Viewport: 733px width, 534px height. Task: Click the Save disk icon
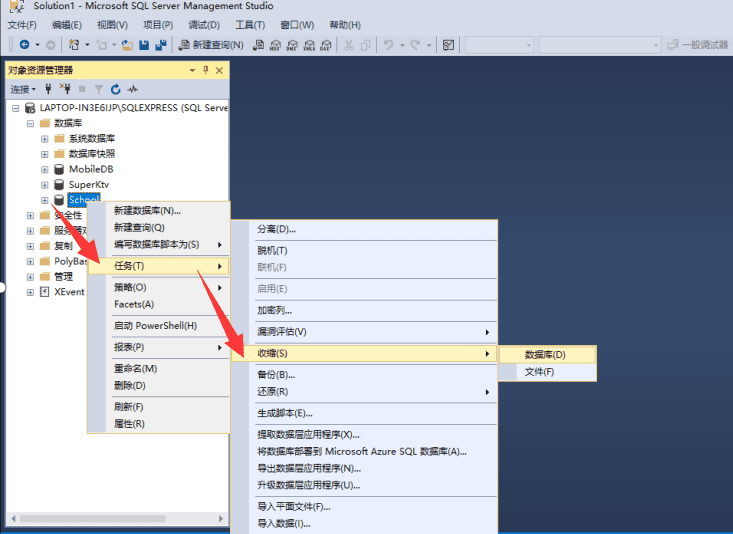[x=144, y=45]
